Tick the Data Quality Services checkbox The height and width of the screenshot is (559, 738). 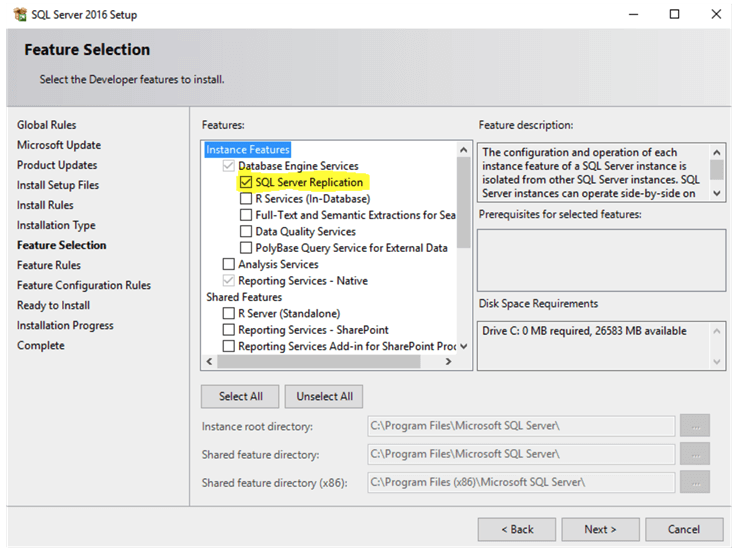(x=246, y=232)
